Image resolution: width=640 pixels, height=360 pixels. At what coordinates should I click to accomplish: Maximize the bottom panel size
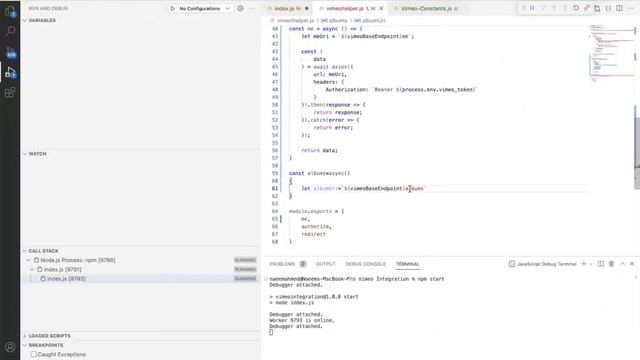(622, 264)
